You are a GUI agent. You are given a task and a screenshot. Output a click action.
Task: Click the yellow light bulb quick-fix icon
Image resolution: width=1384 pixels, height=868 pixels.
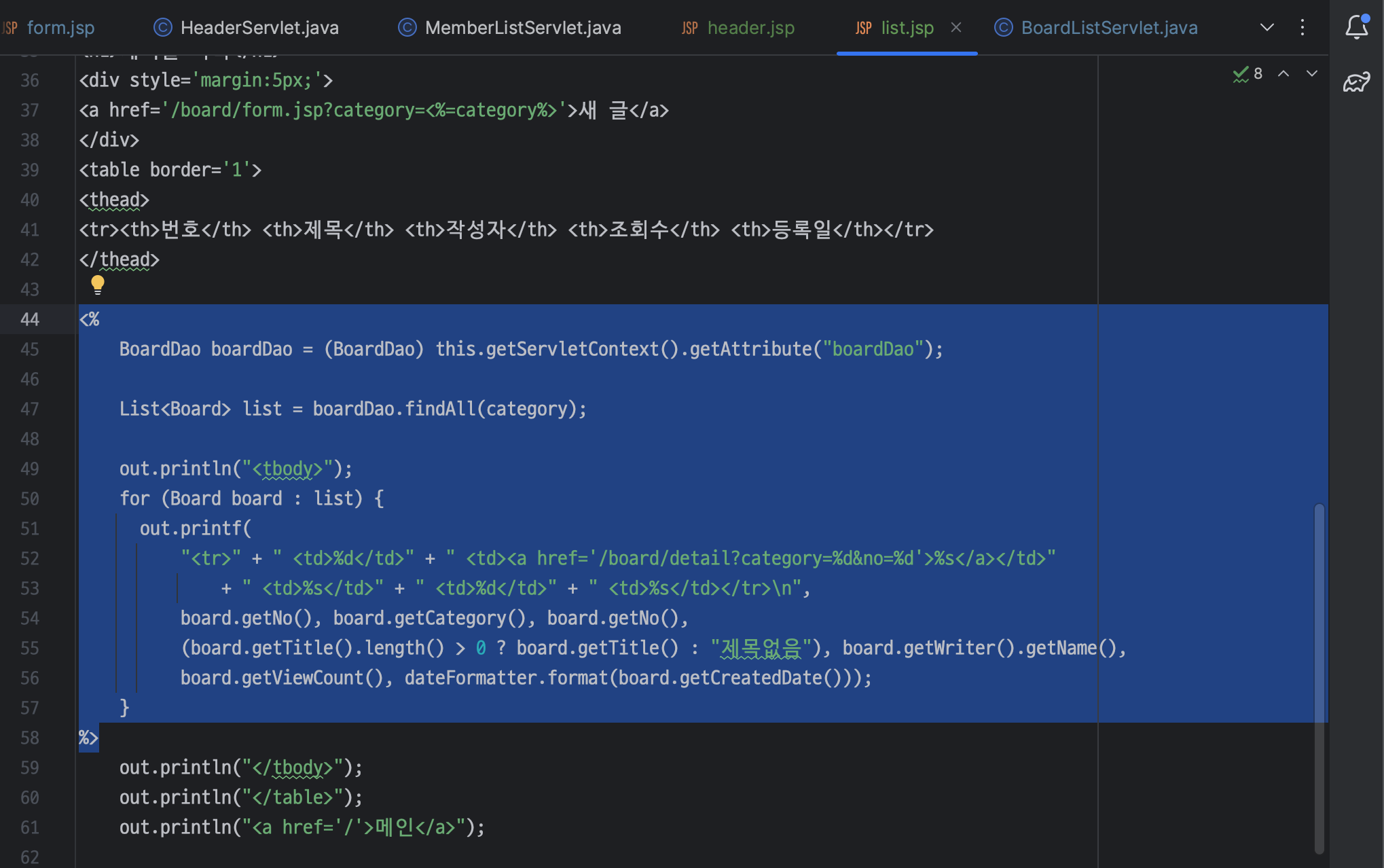[x=98, y=285]
